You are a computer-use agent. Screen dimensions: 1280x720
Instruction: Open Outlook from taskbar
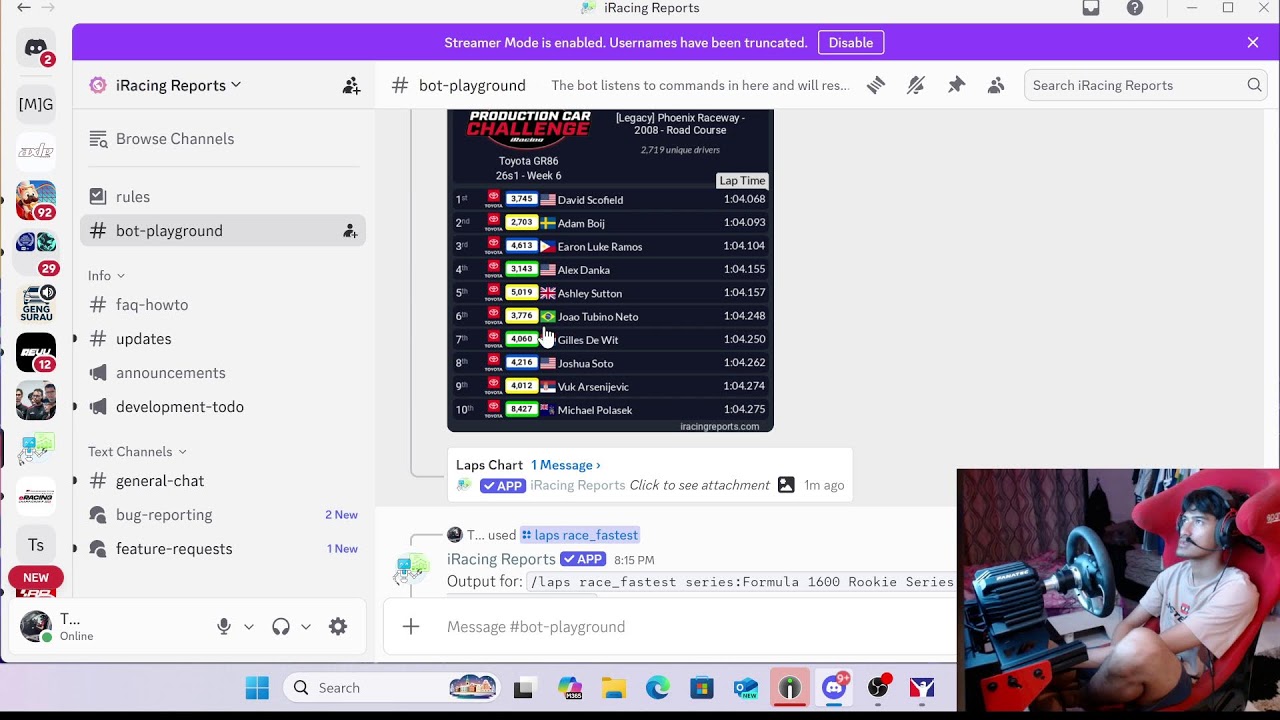click(746, 688)
